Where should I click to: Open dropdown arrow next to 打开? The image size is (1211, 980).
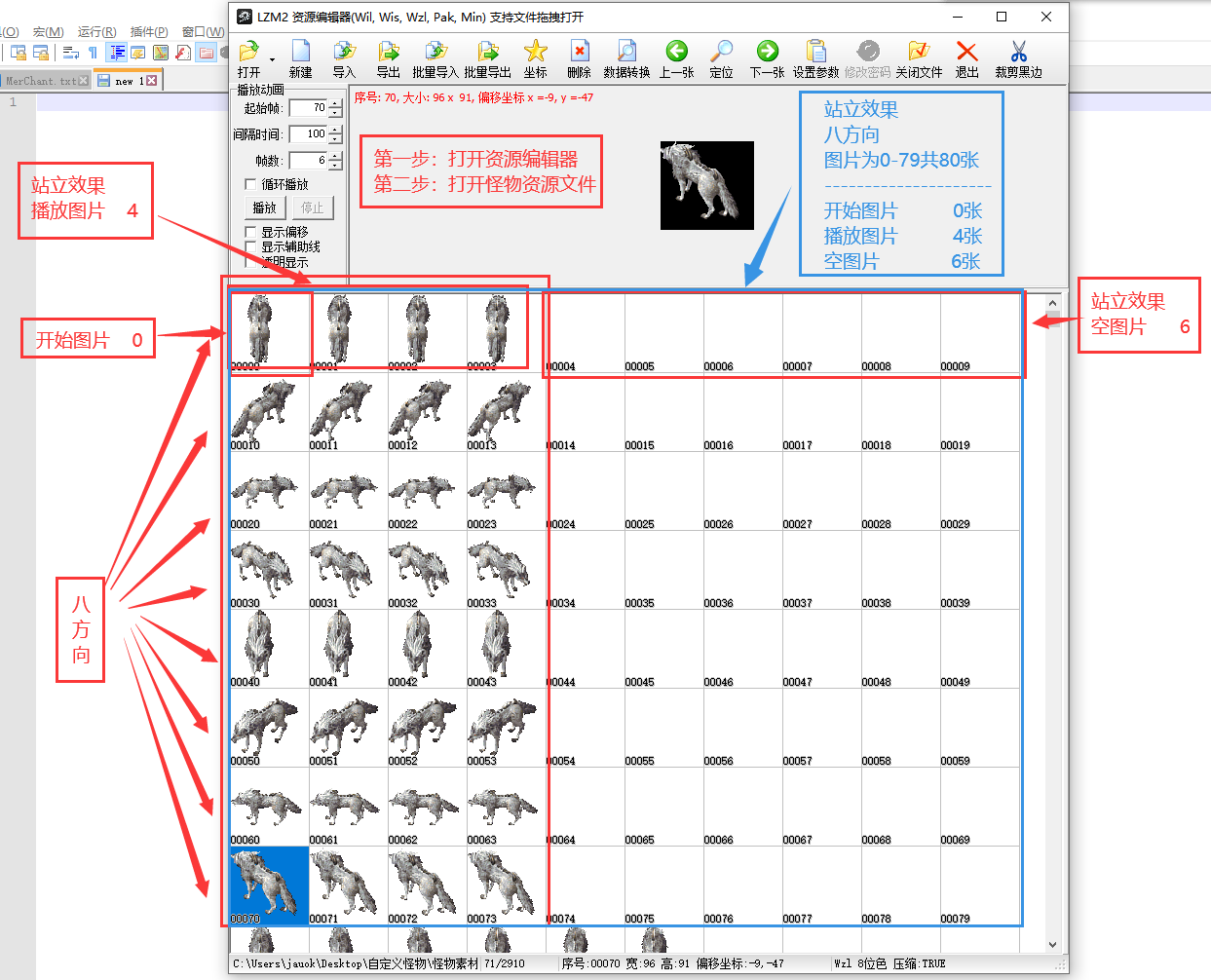click(272, 59)
